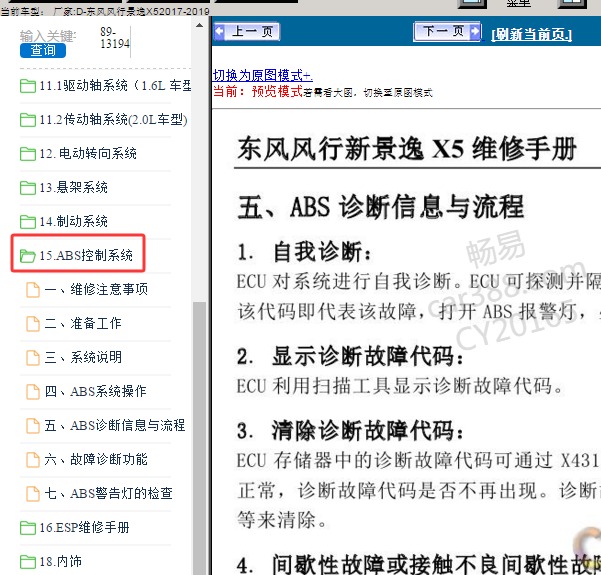The width and height of the screenshot is (601, 575).
Task: Open the 四、ABS系统操作 page
Action: [x=95, y=391]
